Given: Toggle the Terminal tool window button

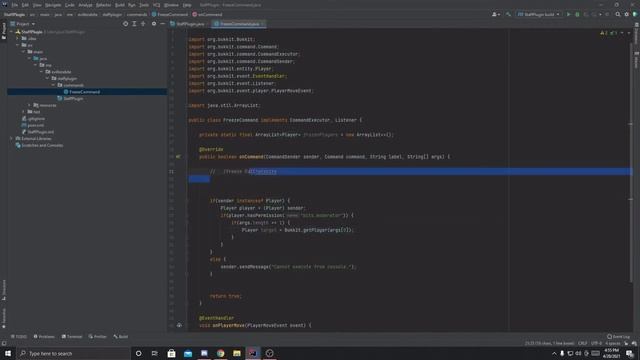Looking at the screenshot, I should 72,337.
